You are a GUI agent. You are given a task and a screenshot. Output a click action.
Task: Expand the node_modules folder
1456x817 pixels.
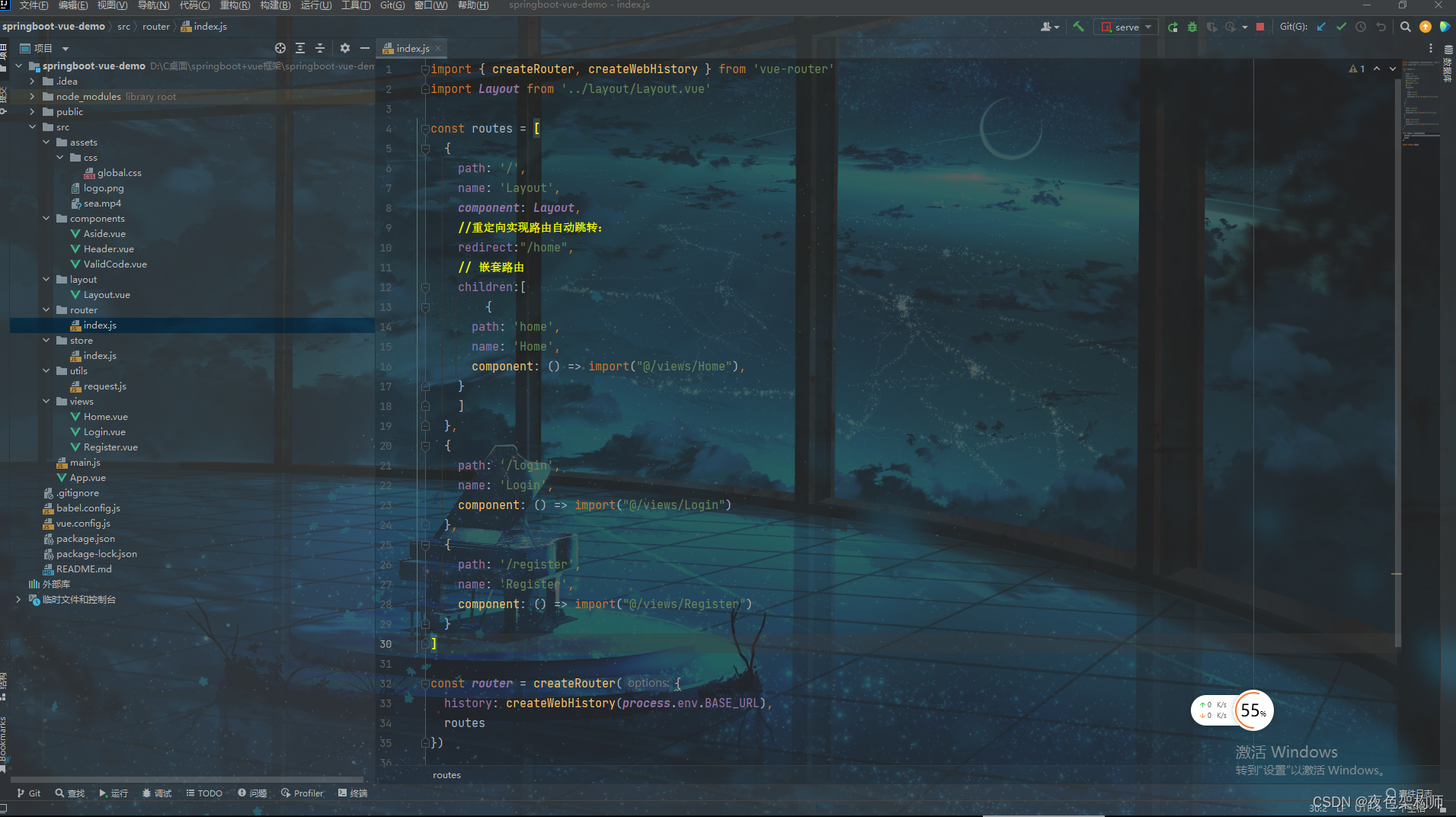(32, 97)
